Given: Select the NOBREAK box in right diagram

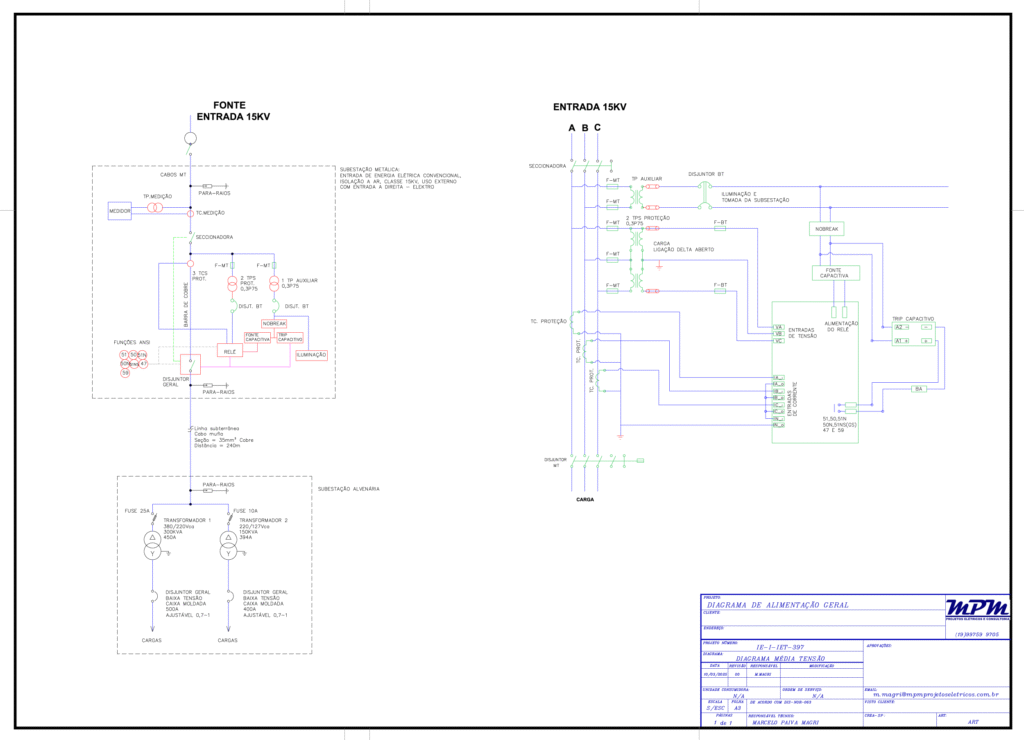Looking at the screenshot, I should tap(826, 229).
